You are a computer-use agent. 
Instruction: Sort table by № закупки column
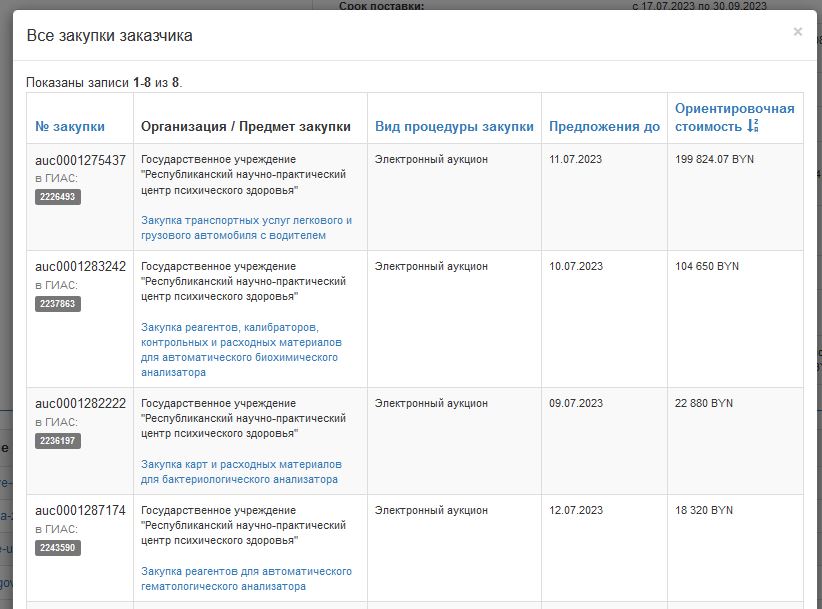point(70,127)
